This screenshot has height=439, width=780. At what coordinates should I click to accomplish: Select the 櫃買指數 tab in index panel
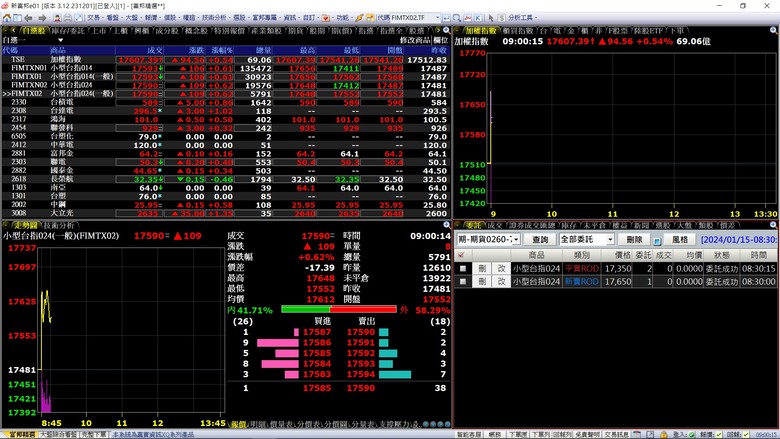coord(519,31)
